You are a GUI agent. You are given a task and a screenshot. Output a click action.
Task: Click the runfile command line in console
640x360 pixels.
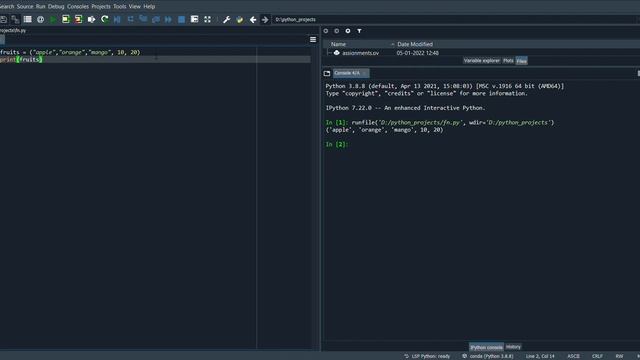440,122
